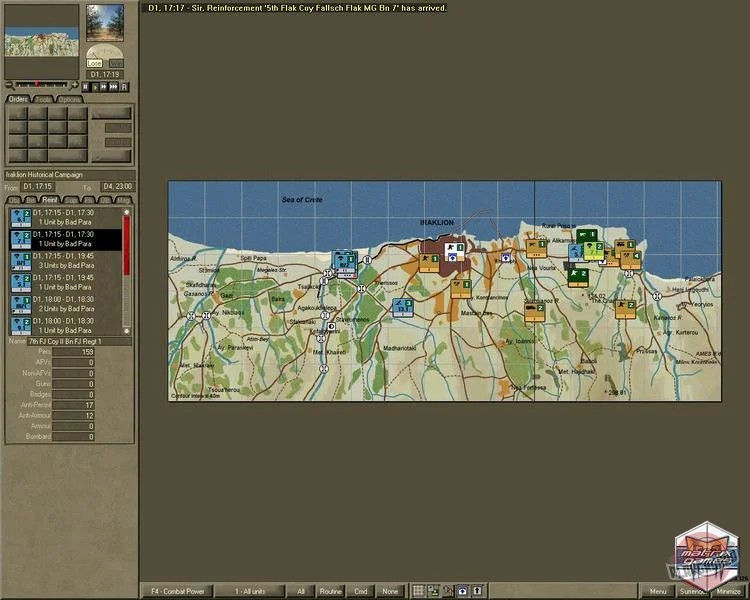Pause the game clock

point(86,87)
